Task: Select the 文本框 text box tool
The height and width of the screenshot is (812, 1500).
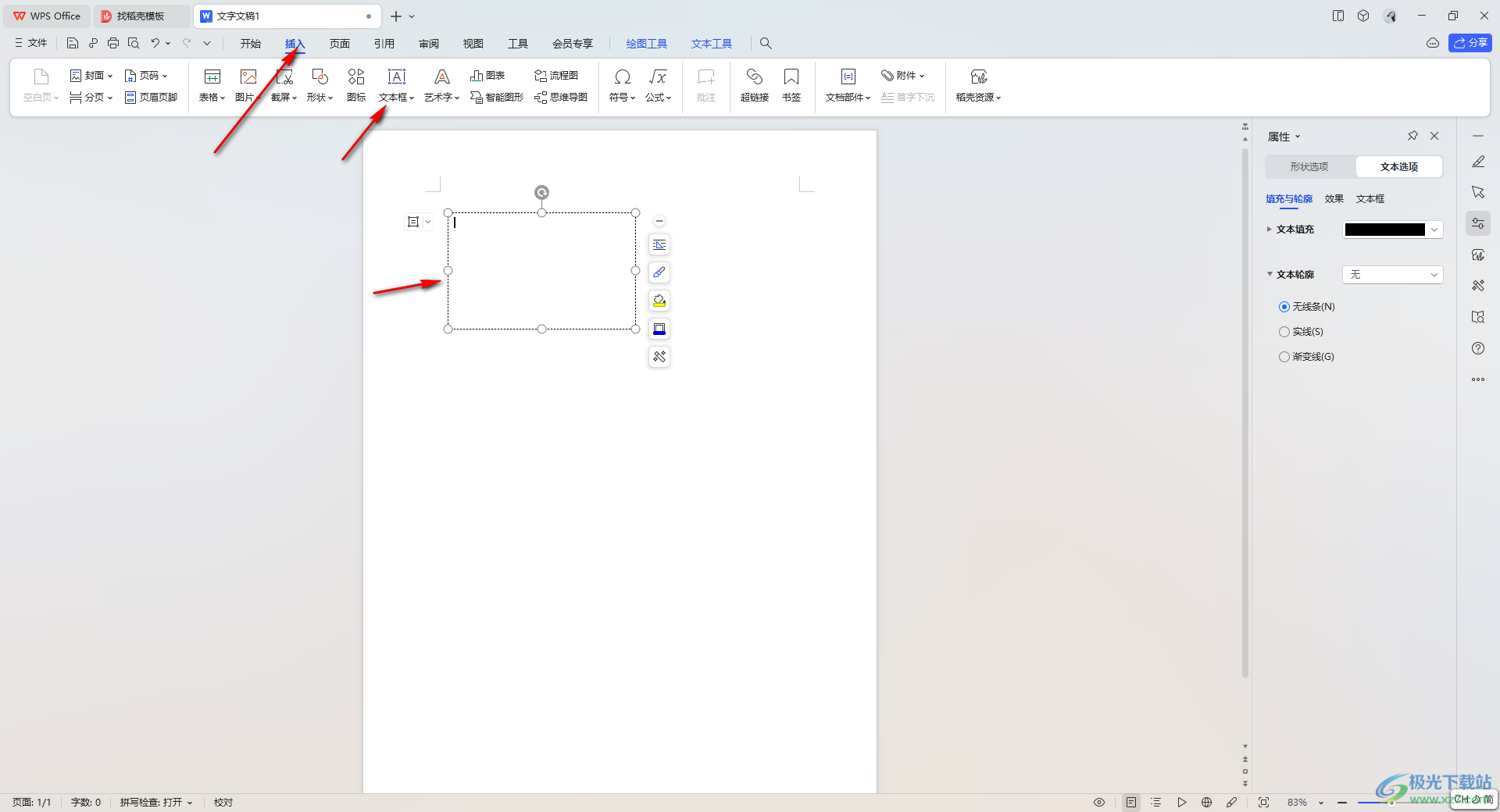Action: coord(396,85)
